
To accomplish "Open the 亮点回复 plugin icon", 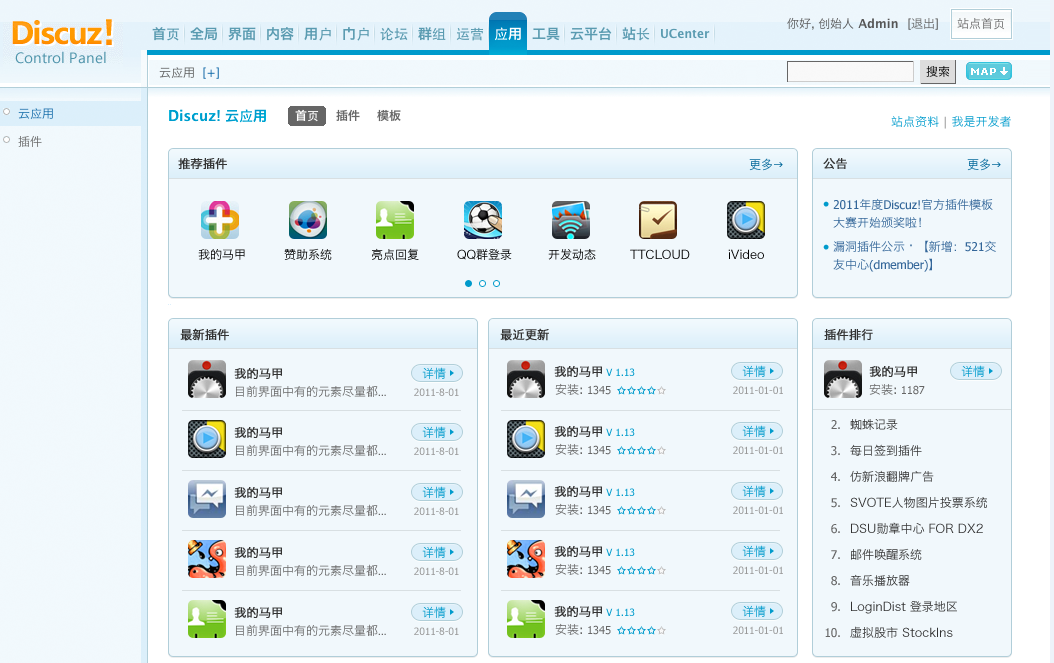I will pos(395,220).
